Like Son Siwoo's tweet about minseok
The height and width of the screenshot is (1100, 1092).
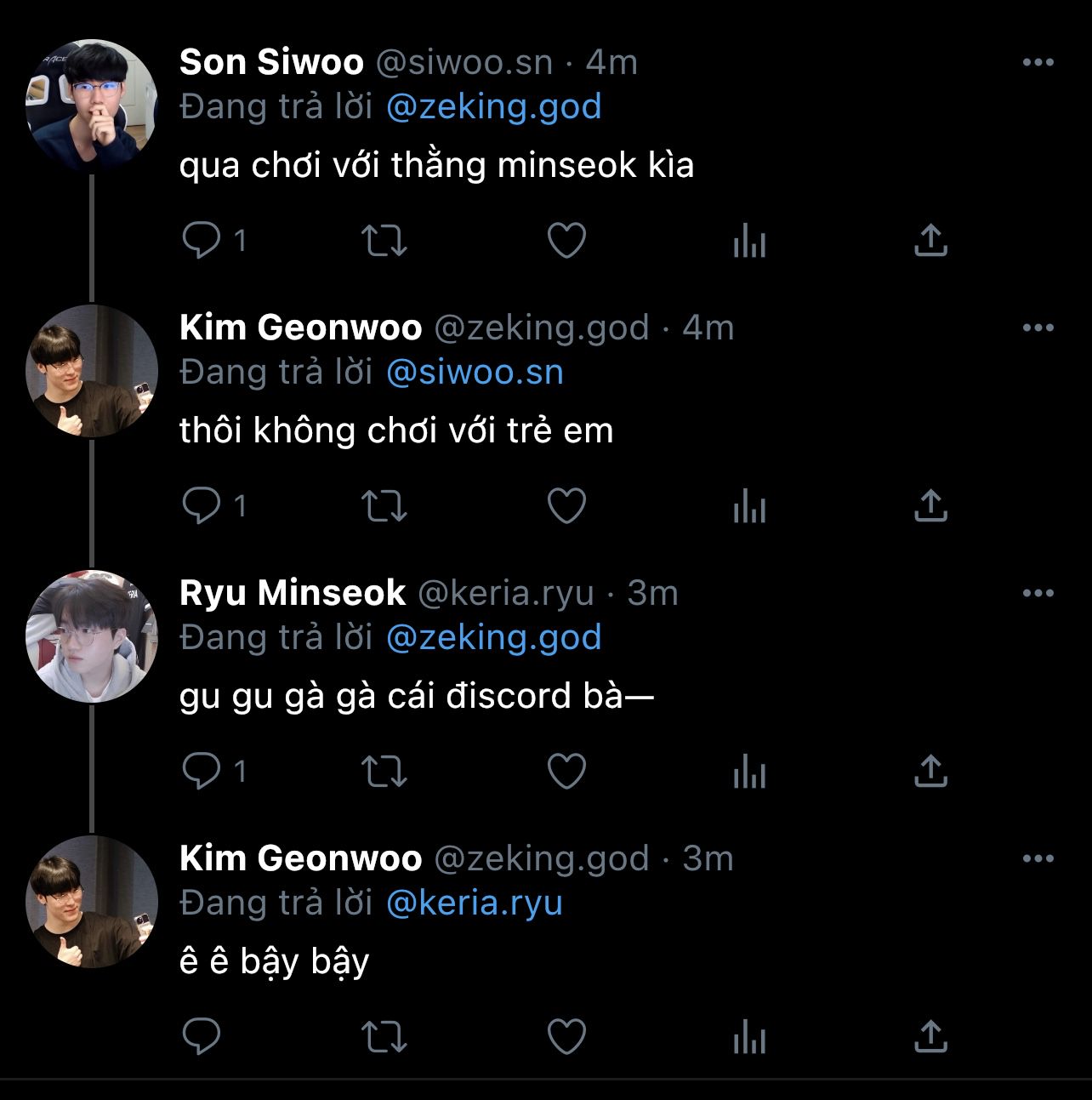click(566, 241)
